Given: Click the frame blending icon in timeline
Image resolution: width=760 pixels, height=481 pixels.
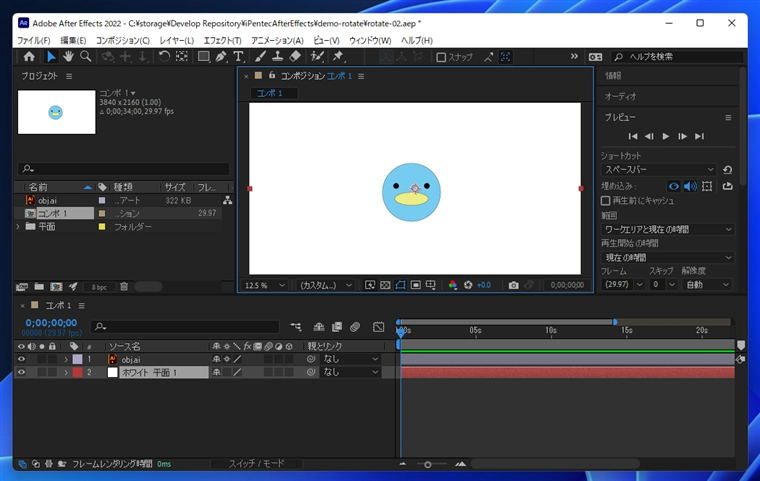Looking at the screenshot, I should coord(337,327).
